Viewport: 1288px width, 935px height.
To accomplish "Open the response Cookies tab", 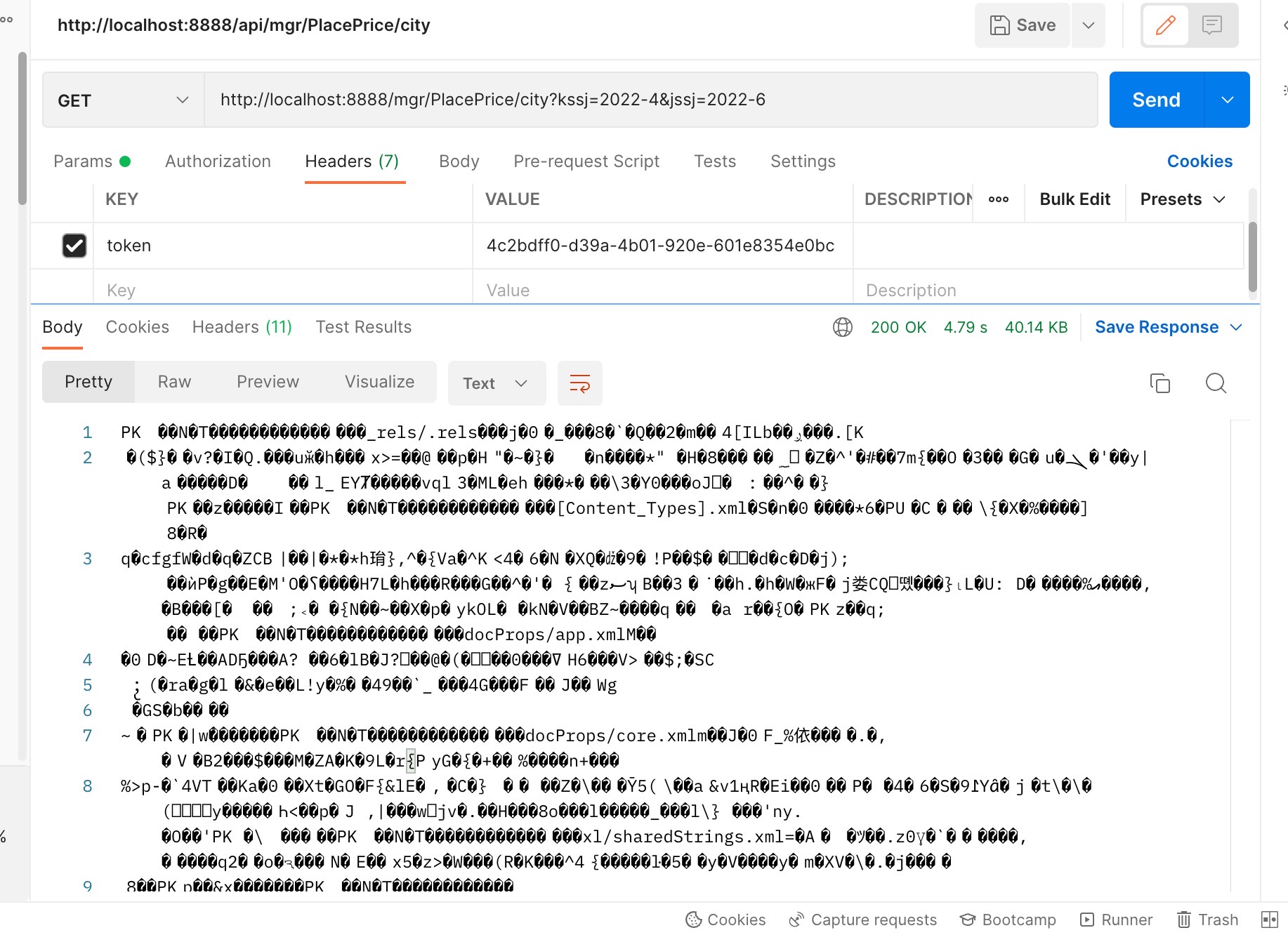I will [137, 327].
